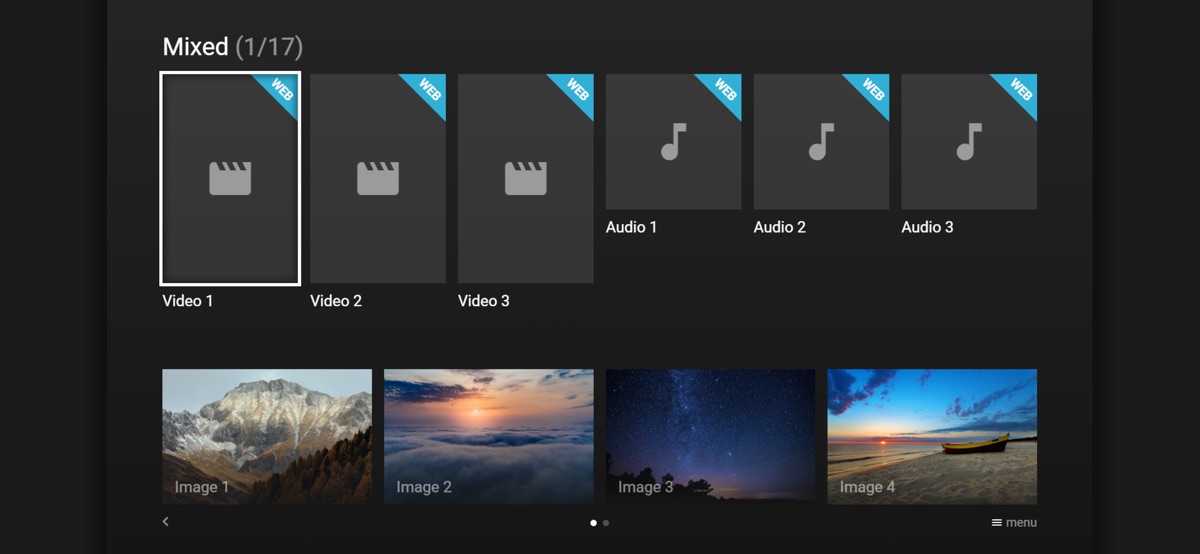Image resolution: width=1200 pixels, height=554 pixels.
Task: Open the Video 3 clapperboard tile
Action: point(525,178)
